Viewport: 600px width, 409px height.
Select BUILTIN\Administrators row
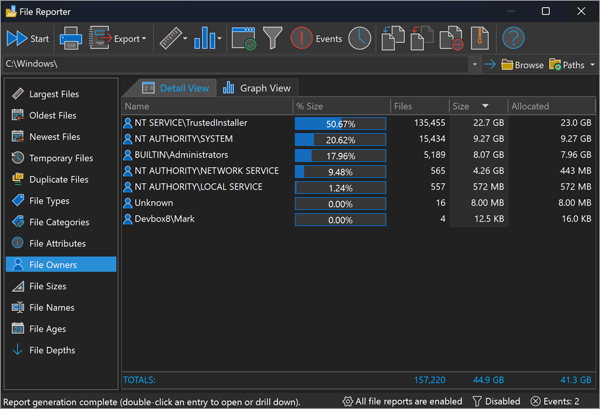click(358, 155)
